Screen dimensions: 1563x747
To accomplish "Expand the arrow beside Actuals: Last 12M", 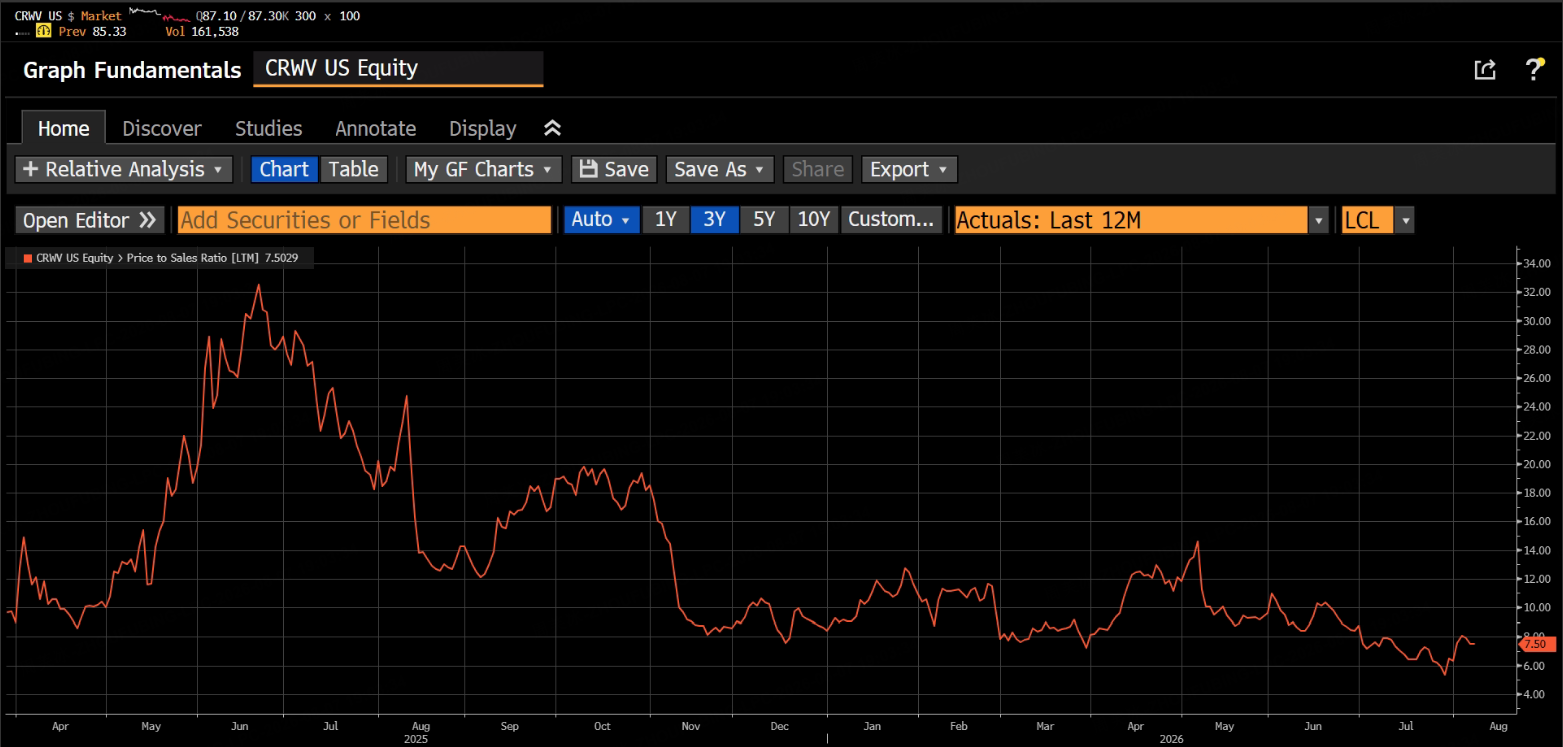I will click(1320, 220).
